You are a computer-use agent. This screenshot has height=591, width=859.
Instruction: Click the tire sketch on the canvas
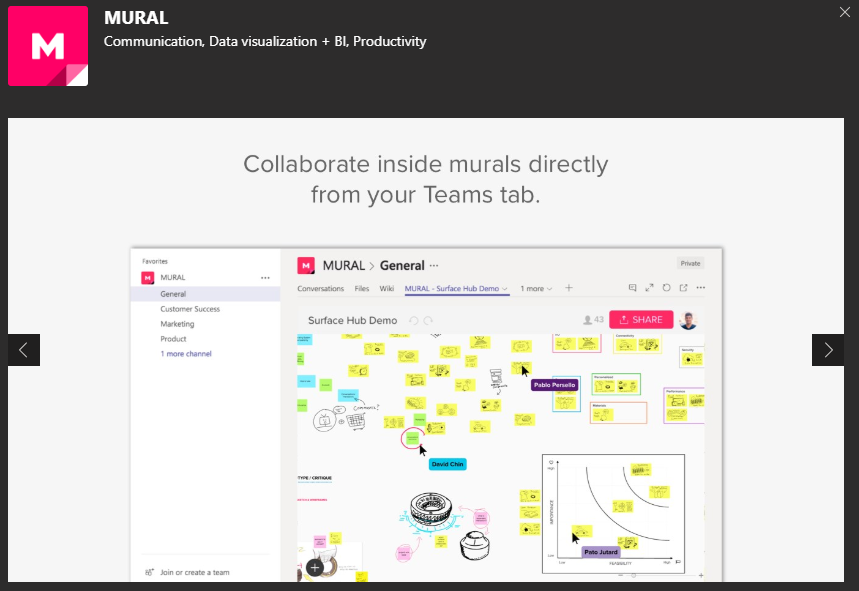431,509
